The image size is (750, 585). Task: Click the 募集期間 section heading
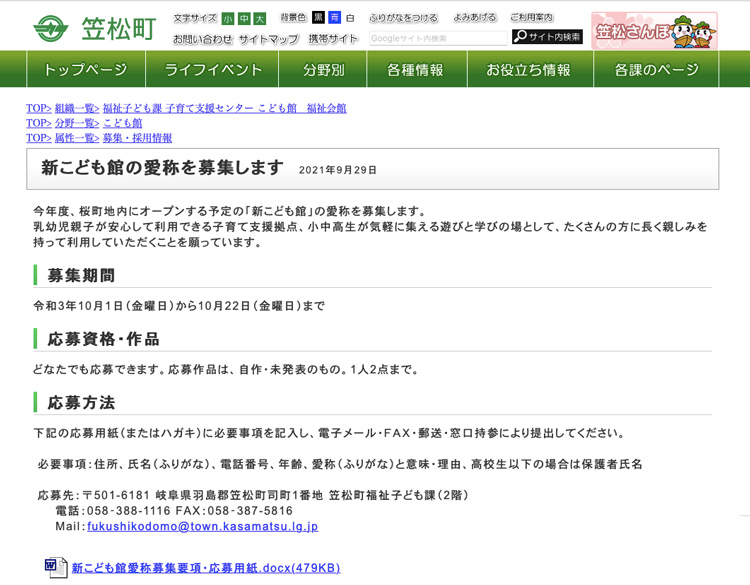tap(81, 276)
